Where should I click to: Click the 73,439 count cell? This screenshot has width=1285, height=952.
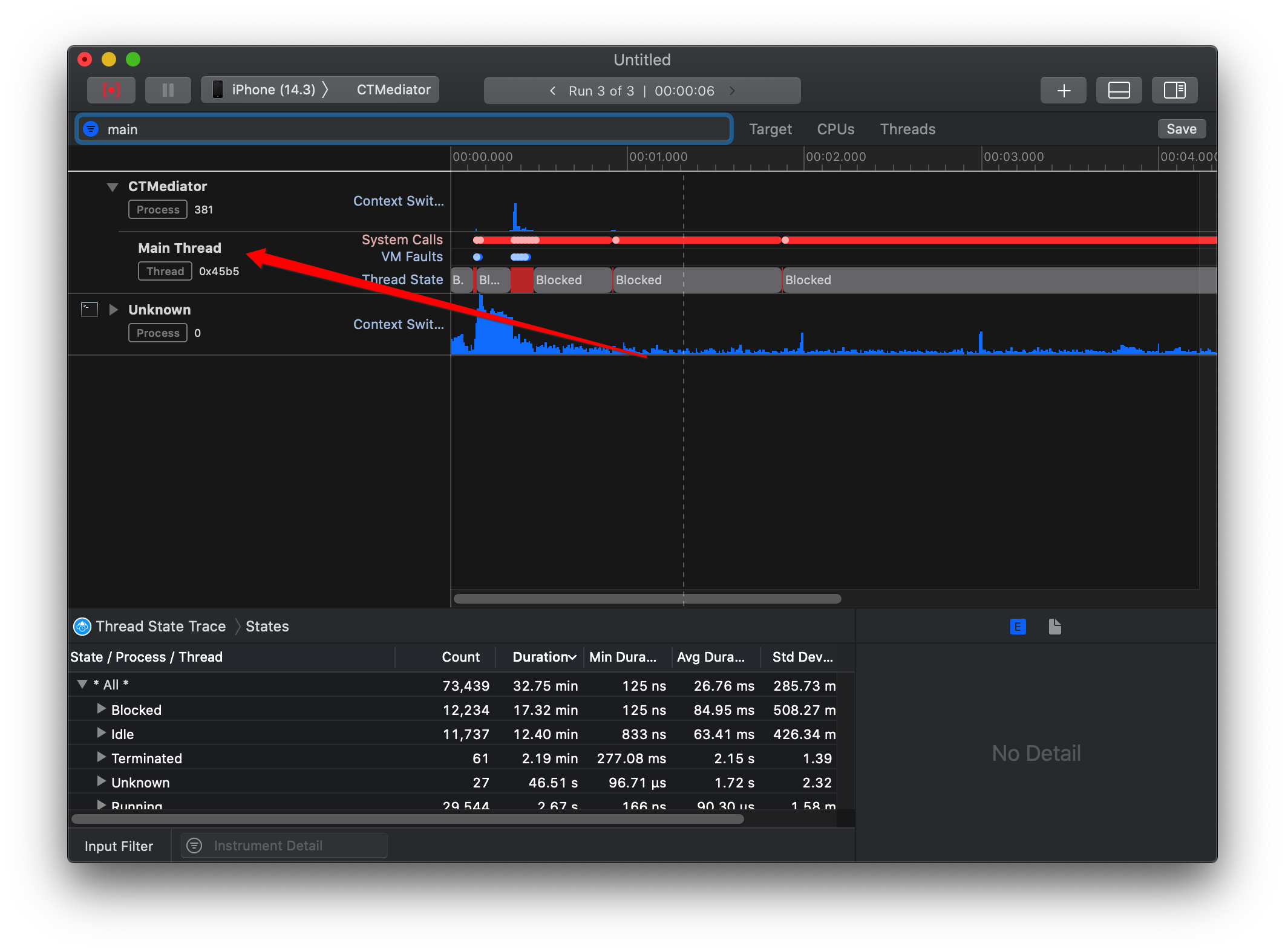point(465,686)
